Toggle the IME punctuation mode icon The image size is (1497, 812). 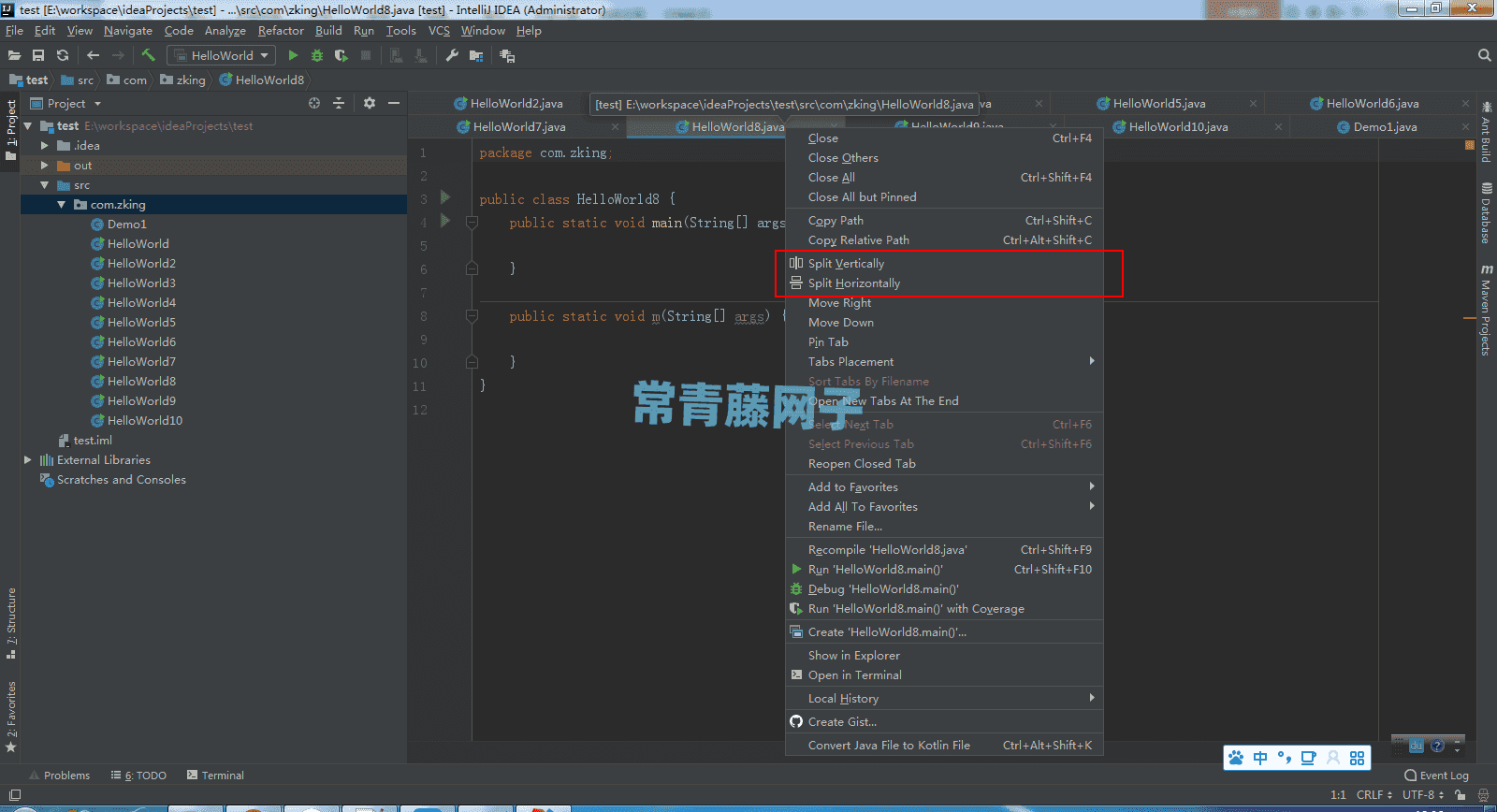click(x=1284, y=758)
